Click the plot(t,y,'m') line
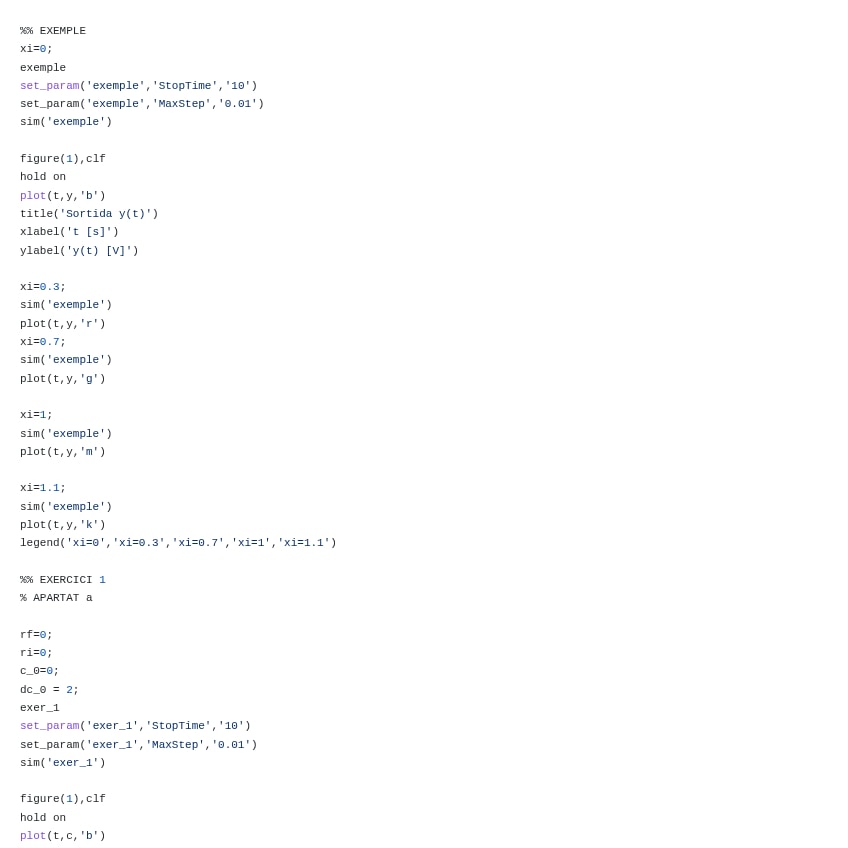848x848 pixels. pyautogui.click(x=62, y=452)
